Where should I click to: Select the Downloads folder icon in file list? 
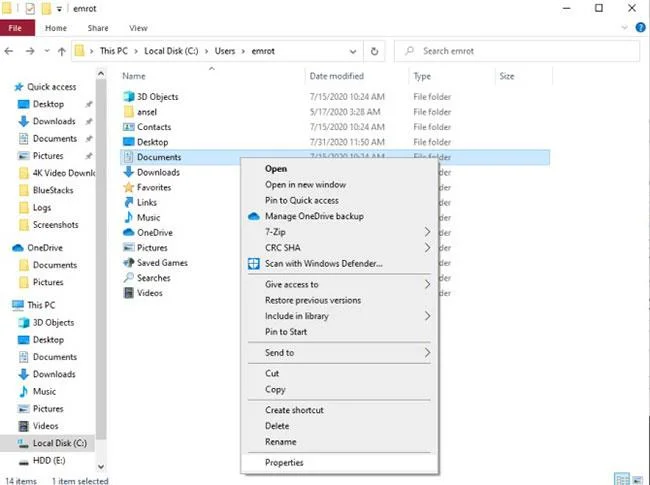pyautogui.click(x=129, y=172)
